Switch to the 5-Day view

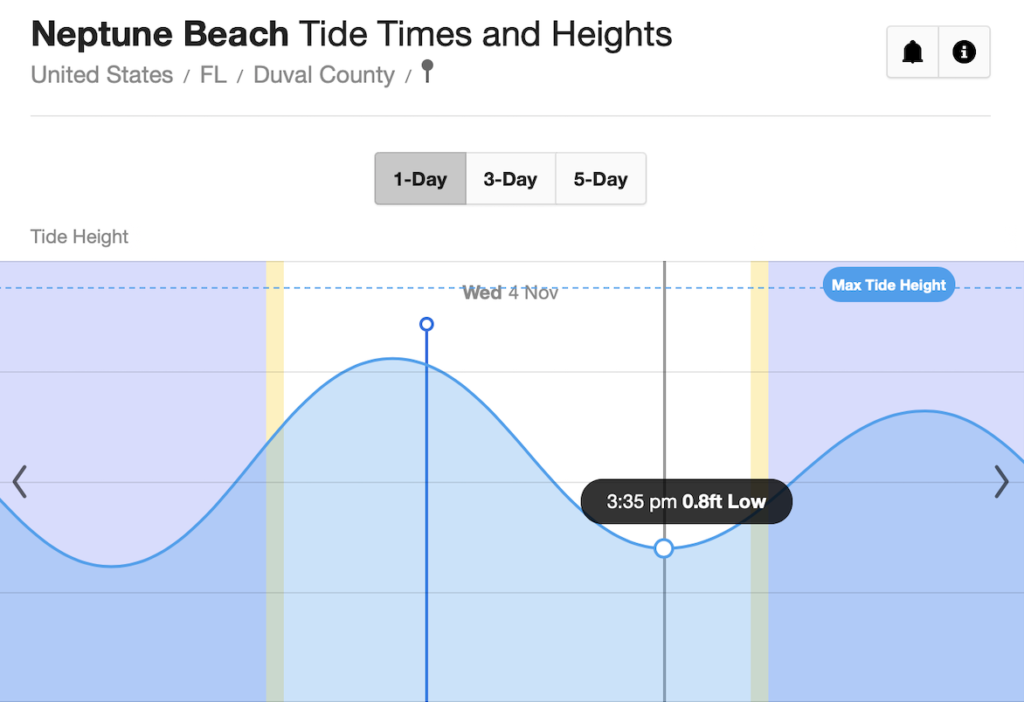600,179
